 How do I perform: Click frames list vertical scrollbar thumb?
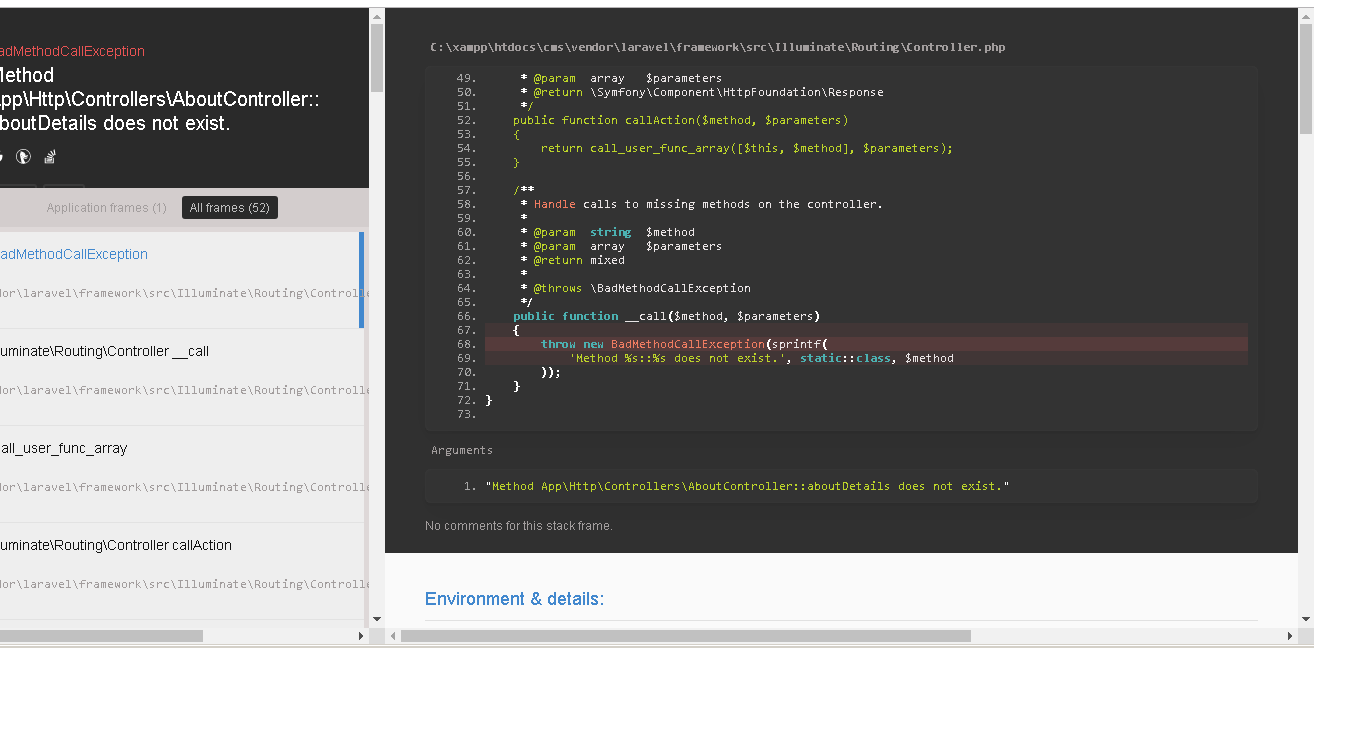pos(377,58)
